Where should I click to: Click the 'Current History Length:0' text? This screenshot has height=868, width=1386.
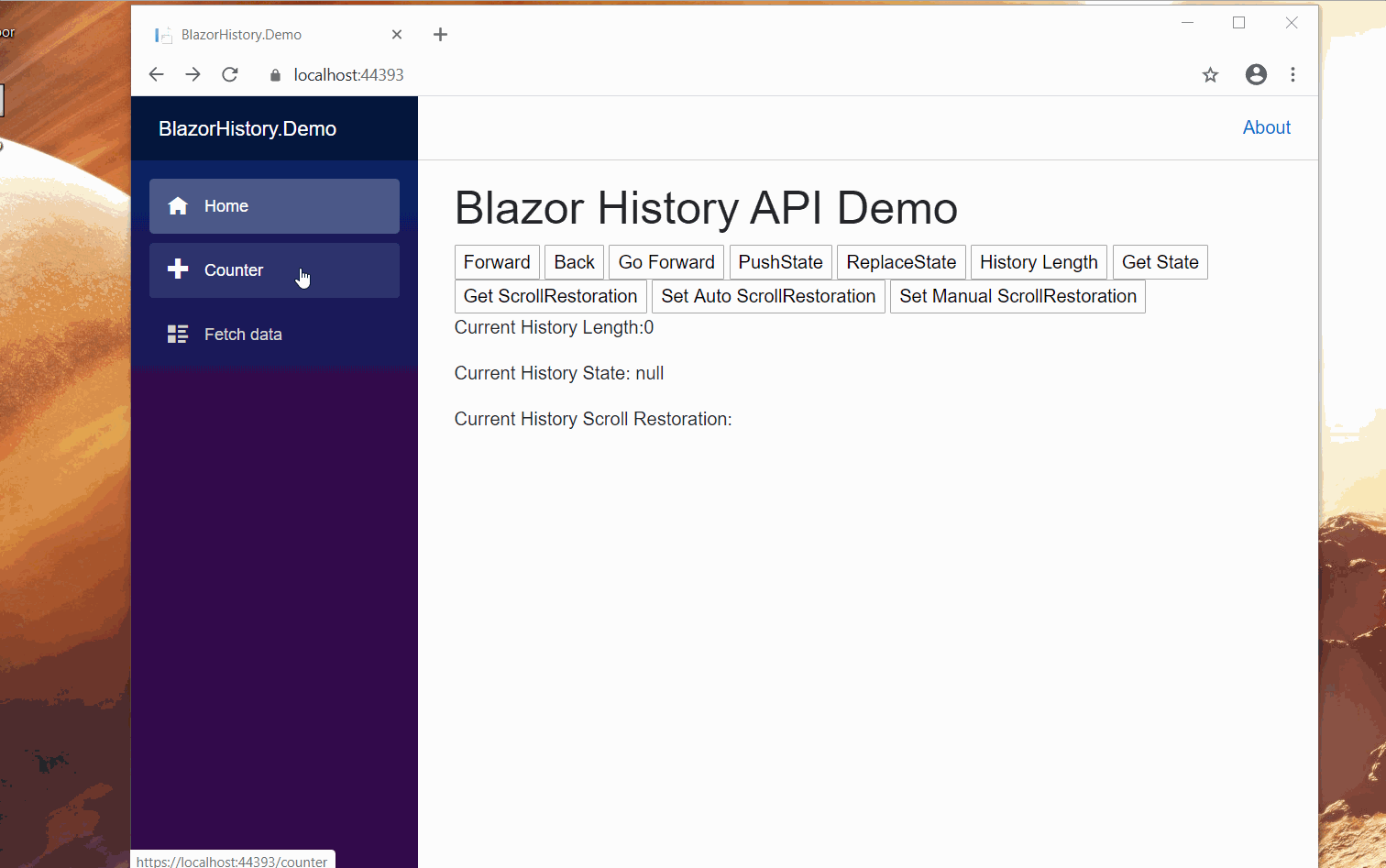(x=554, y=327)
